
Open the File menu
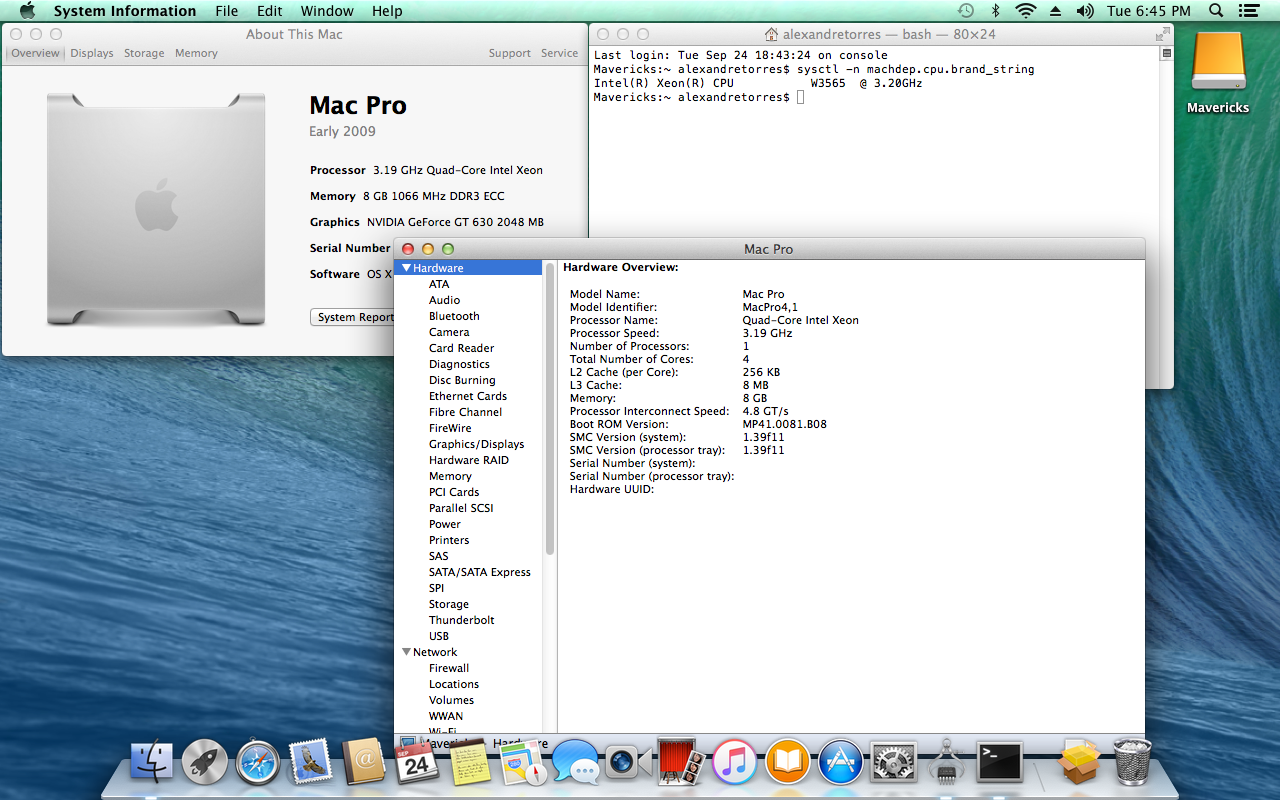tap(227, 11)
